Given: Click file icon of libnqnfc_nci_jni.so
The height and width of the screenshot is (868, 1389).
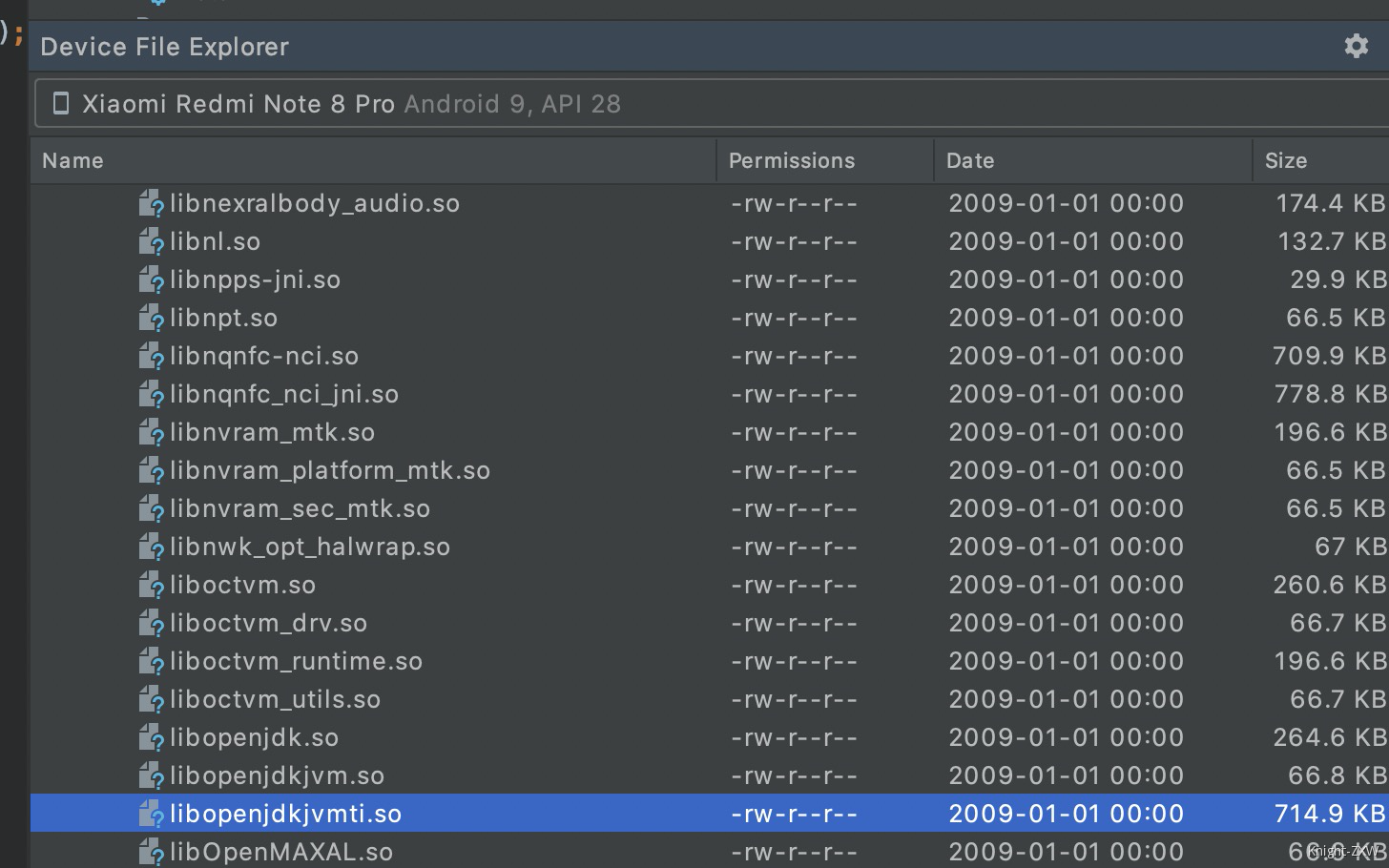Looking at the screenshot, I should 151,394.
